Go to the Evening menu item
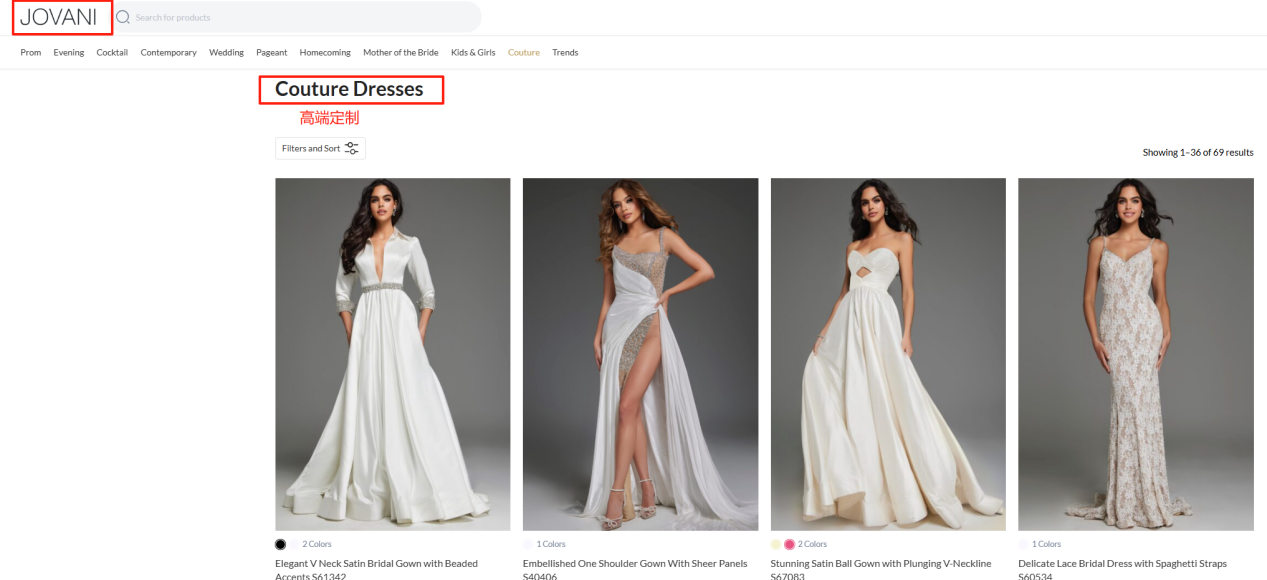The height and width of the screenshot is (580, 1267). pos(69,52)
